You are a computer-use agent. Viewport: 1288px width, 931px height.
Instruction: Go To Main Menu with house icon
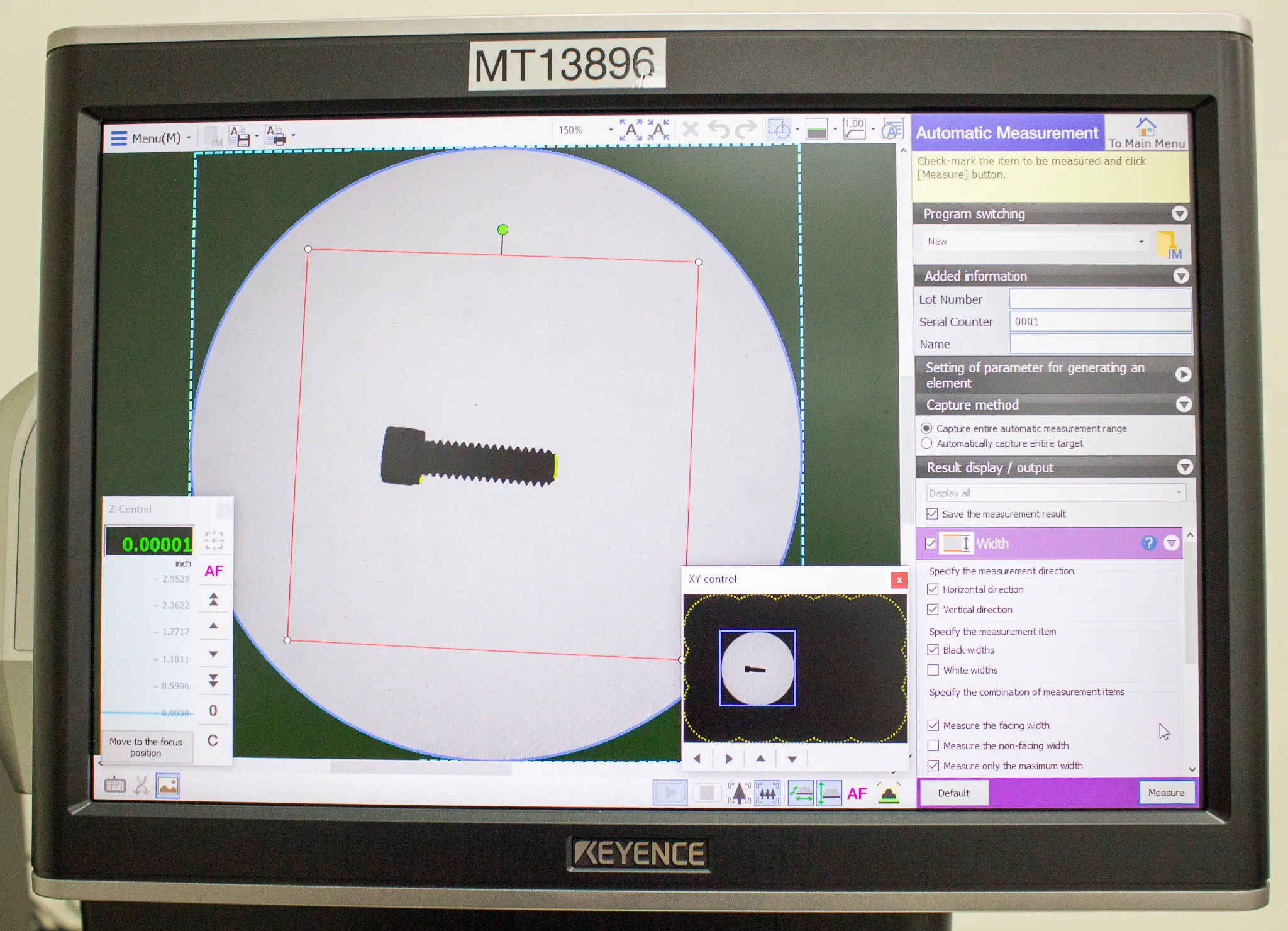[x=1146, y=133]
